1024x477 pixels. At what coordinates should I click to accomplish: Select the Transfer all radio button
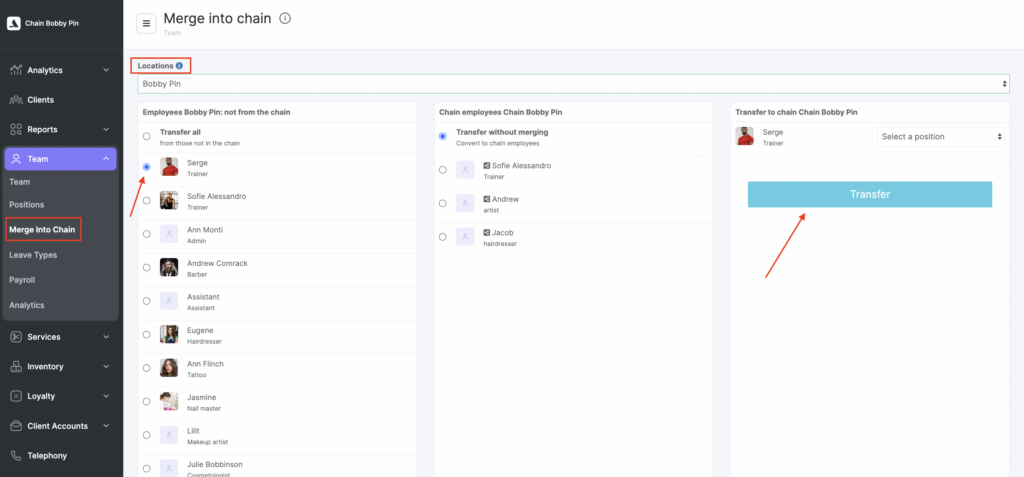coord(147,136)
